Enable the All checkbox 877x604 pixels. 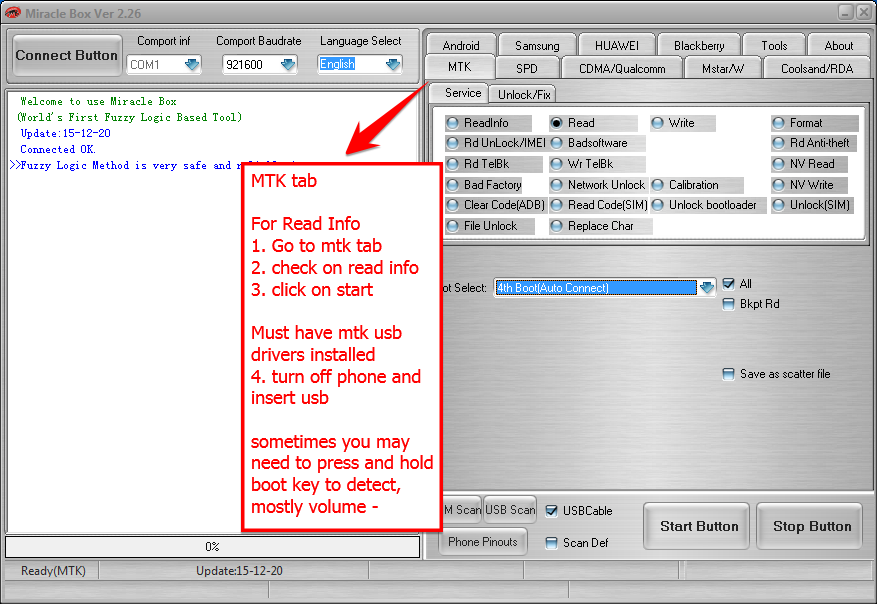tap(729, 283)
